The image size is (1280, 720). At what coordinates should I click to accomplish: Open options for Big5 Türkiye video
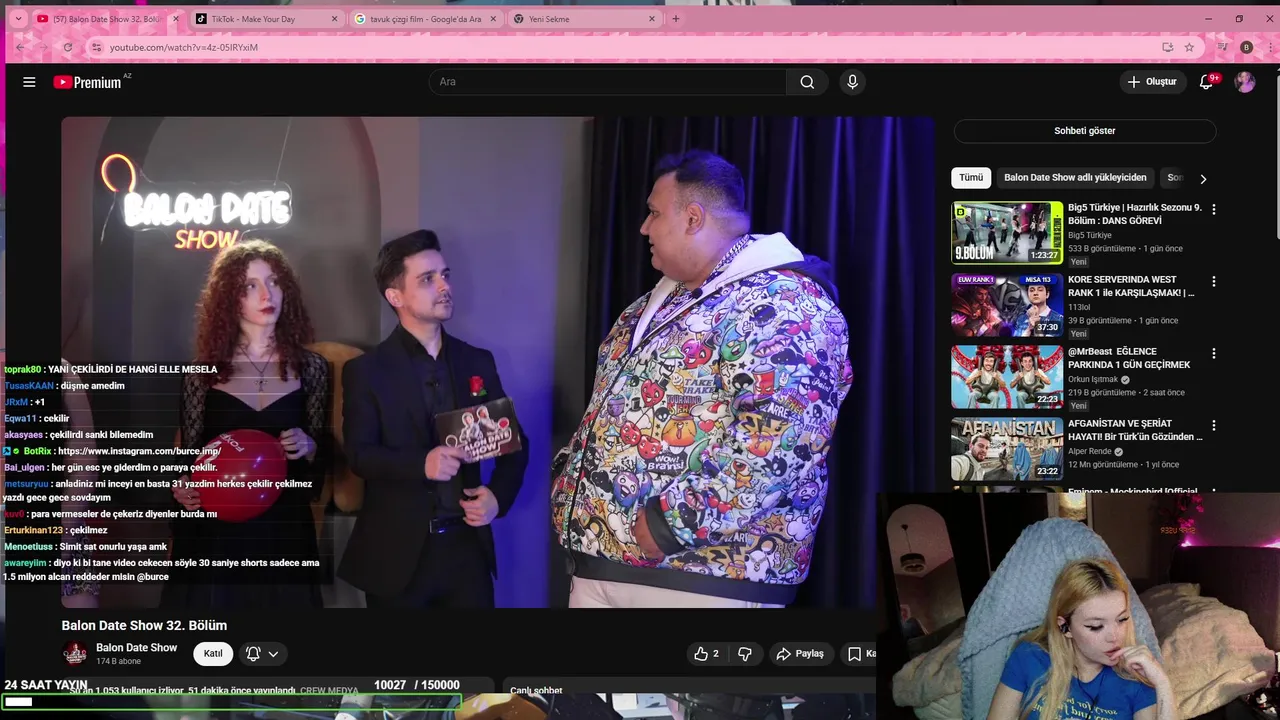[x=1214, y=210]
